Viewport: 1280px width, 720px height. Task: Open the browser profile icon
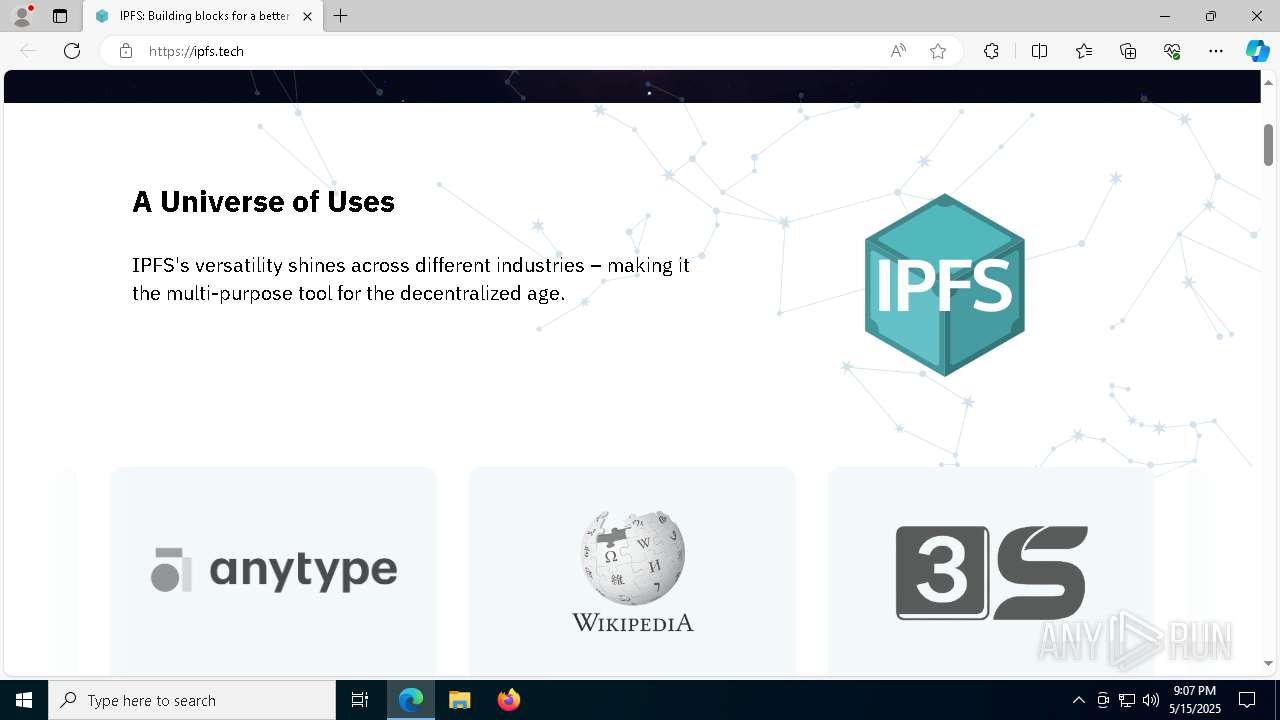[x=22, y=16]
